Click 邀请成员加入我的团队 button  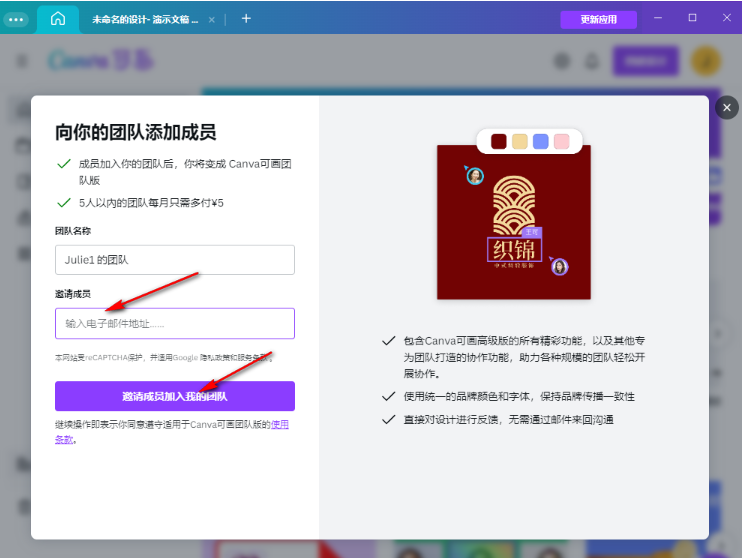point(175,396)
